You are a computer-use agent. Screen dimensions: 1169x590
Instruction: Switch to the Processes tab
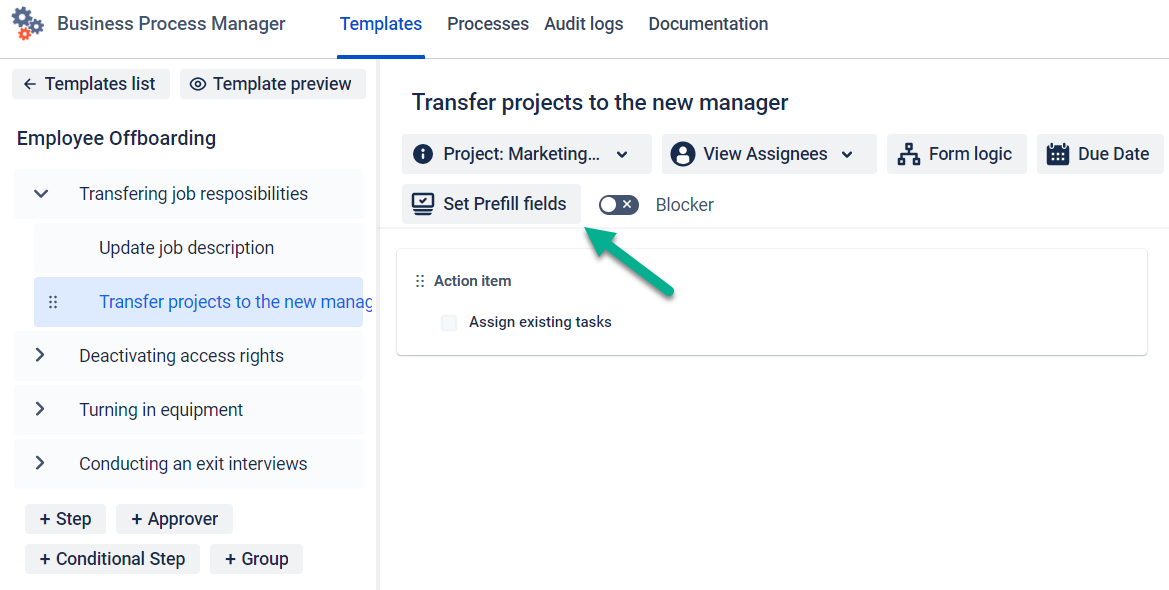tap(488, 24)
